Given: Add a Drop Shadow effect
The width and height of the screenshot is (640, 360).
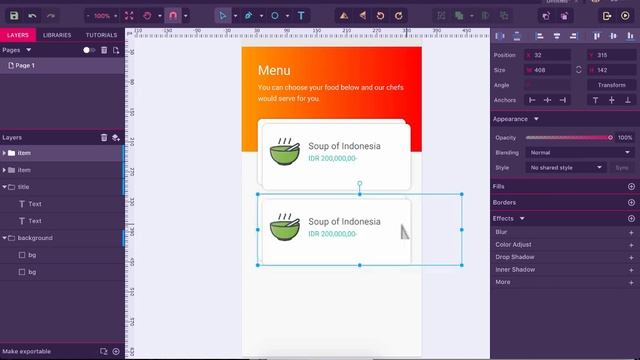Looking at the screenshot, I should click(x=631, y=258).
